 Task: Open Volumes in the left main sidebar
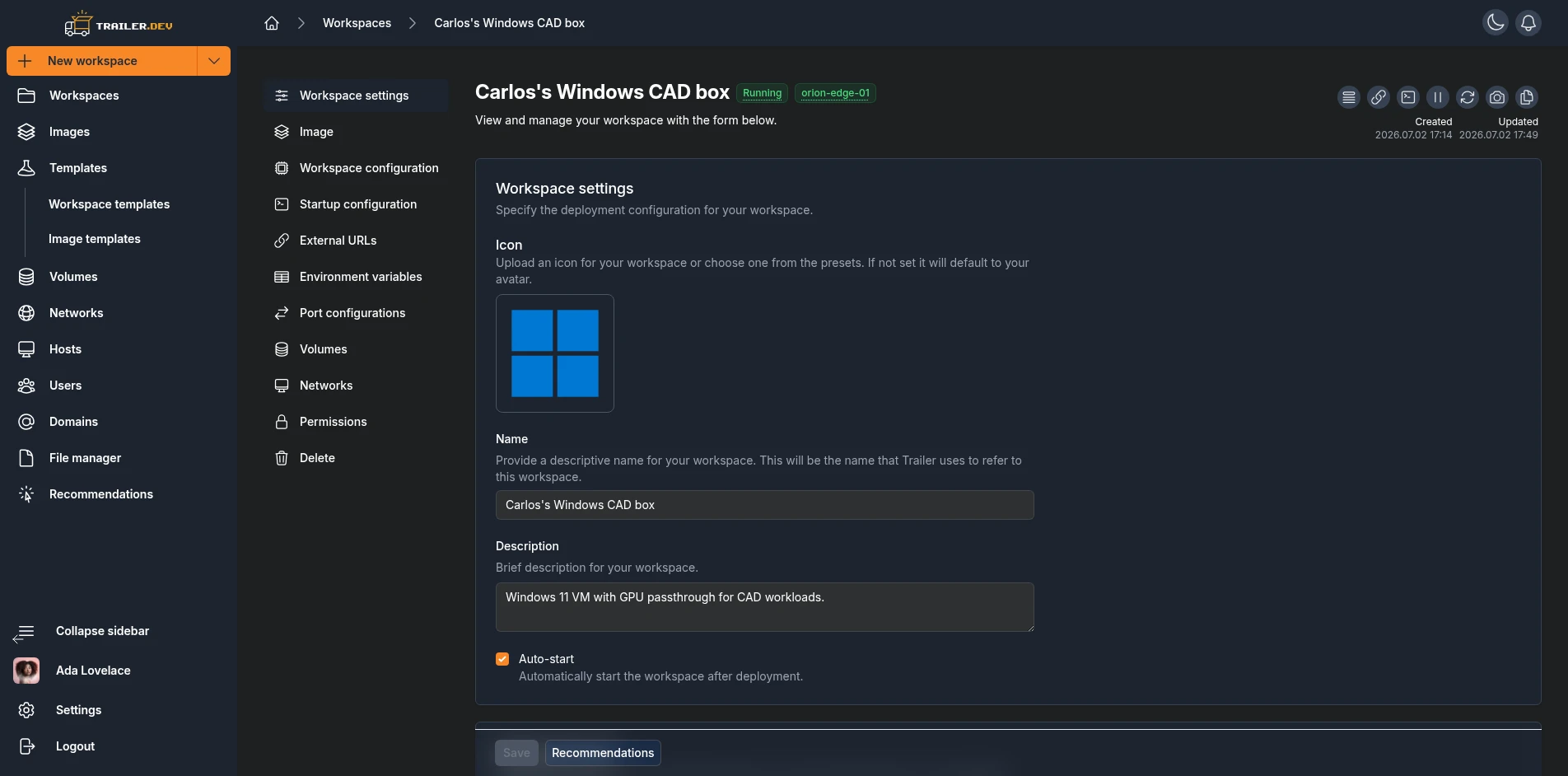[x=119, y=277]
